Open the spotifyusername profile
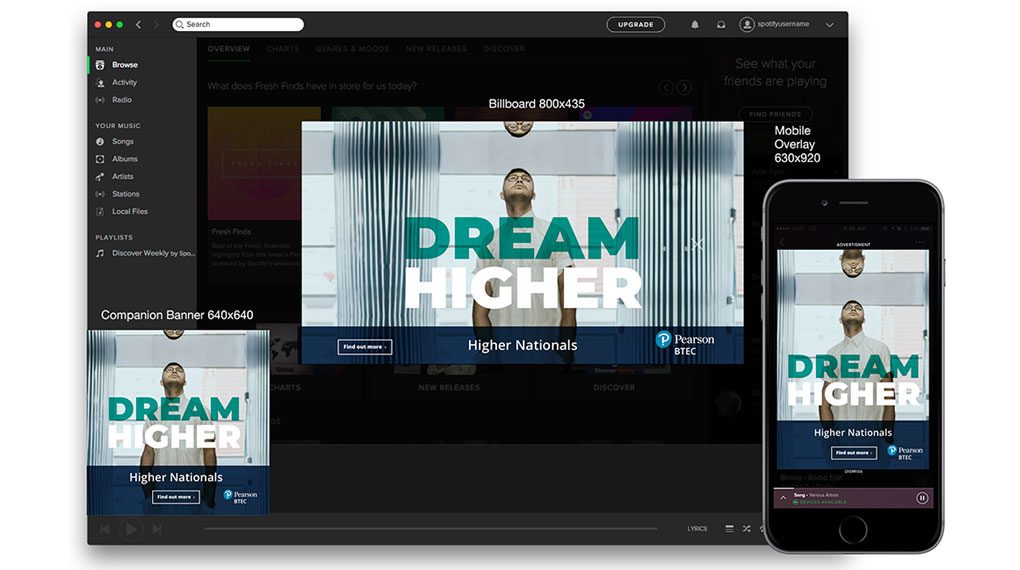 pyautogui.click(x=775, y=25)
